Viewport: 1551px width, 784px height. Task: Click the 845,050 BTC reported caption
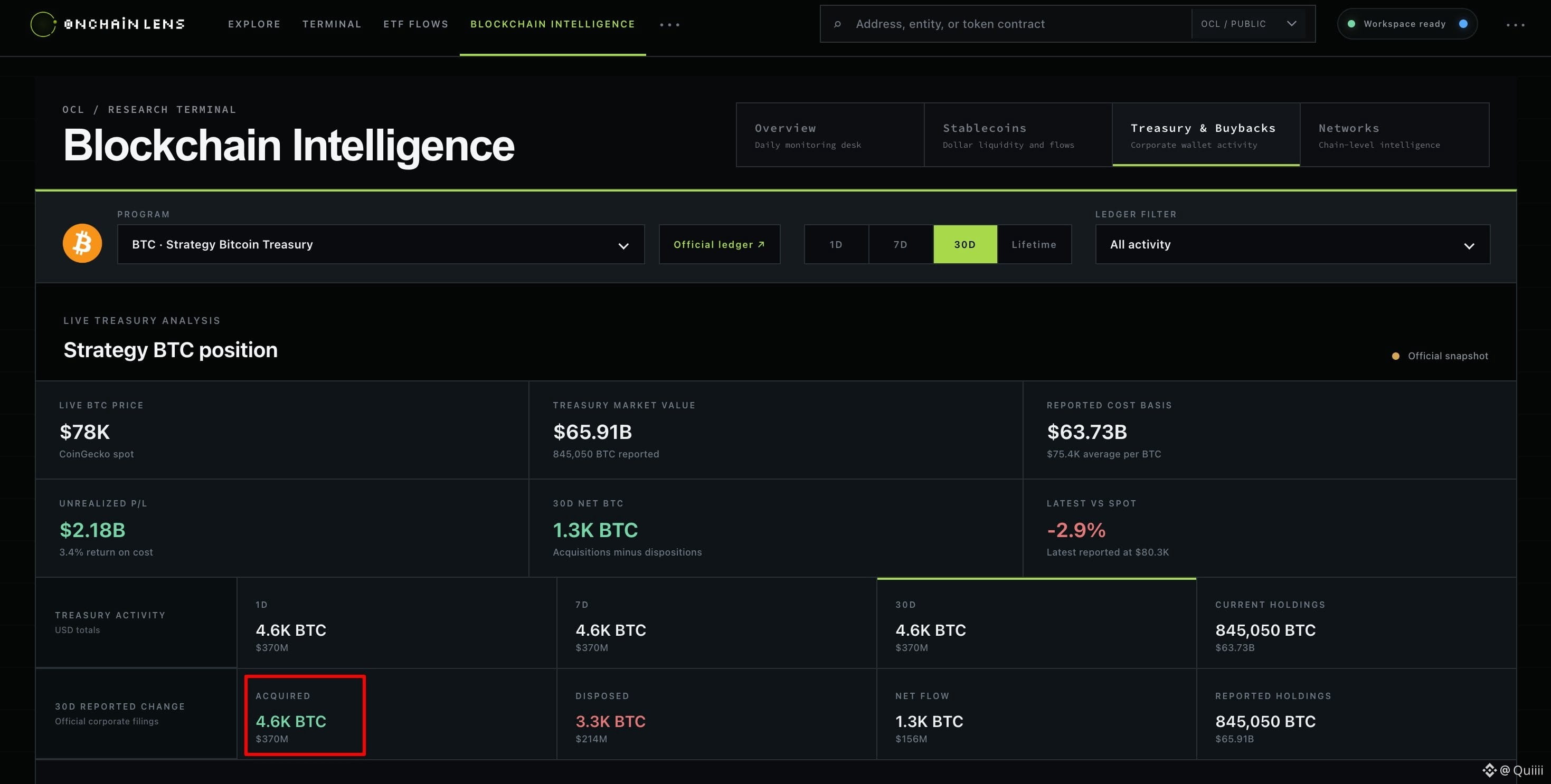point(606,454)
